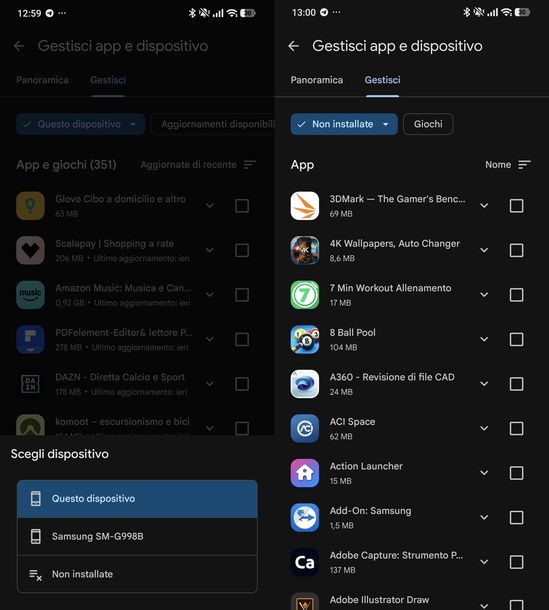This screenshot has height=610, width=549.
Task: Expand 8 Ball Pool details chevron
Action: pos(484,339)
